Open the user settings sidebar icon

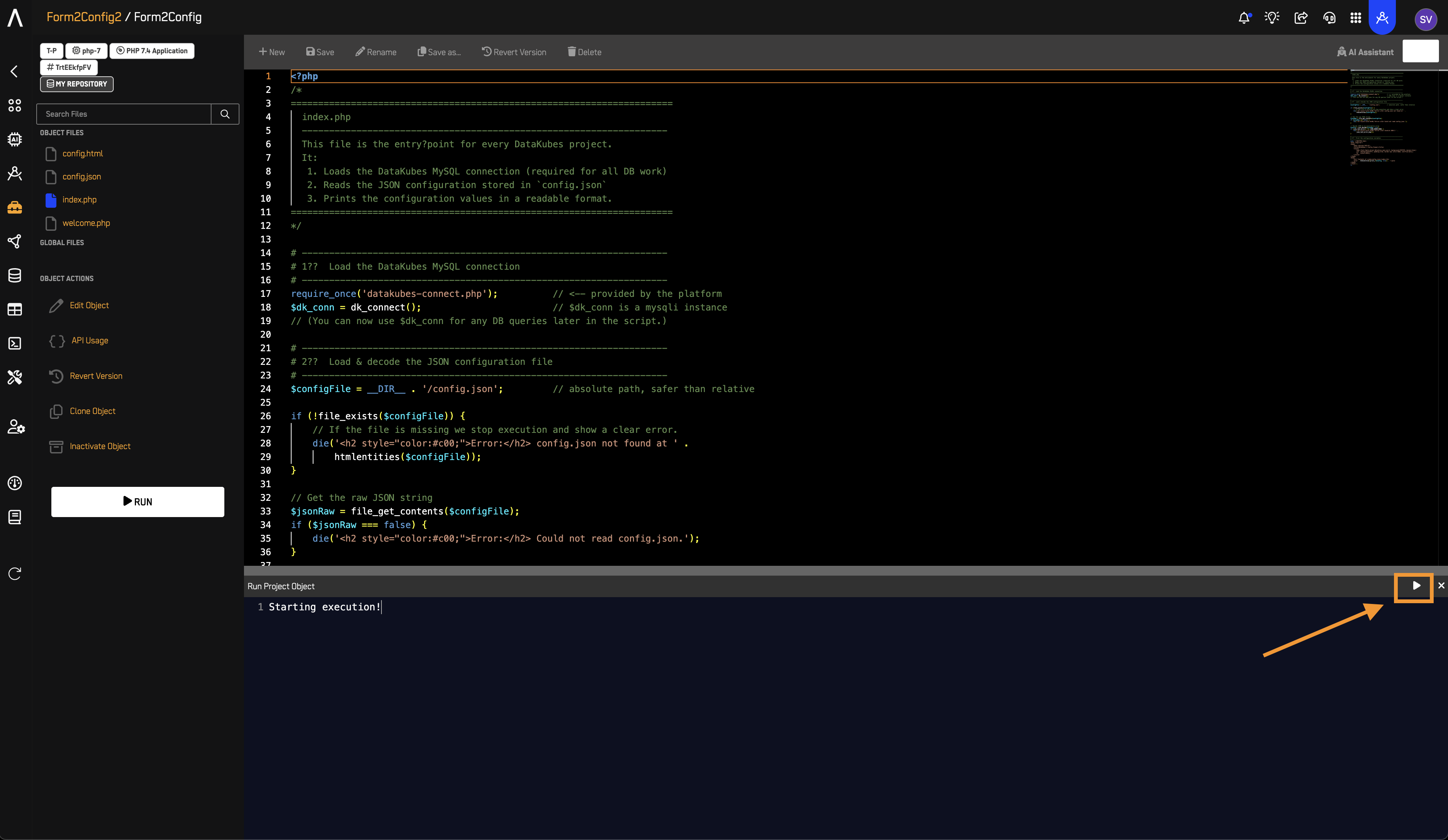tap(16, 426)
